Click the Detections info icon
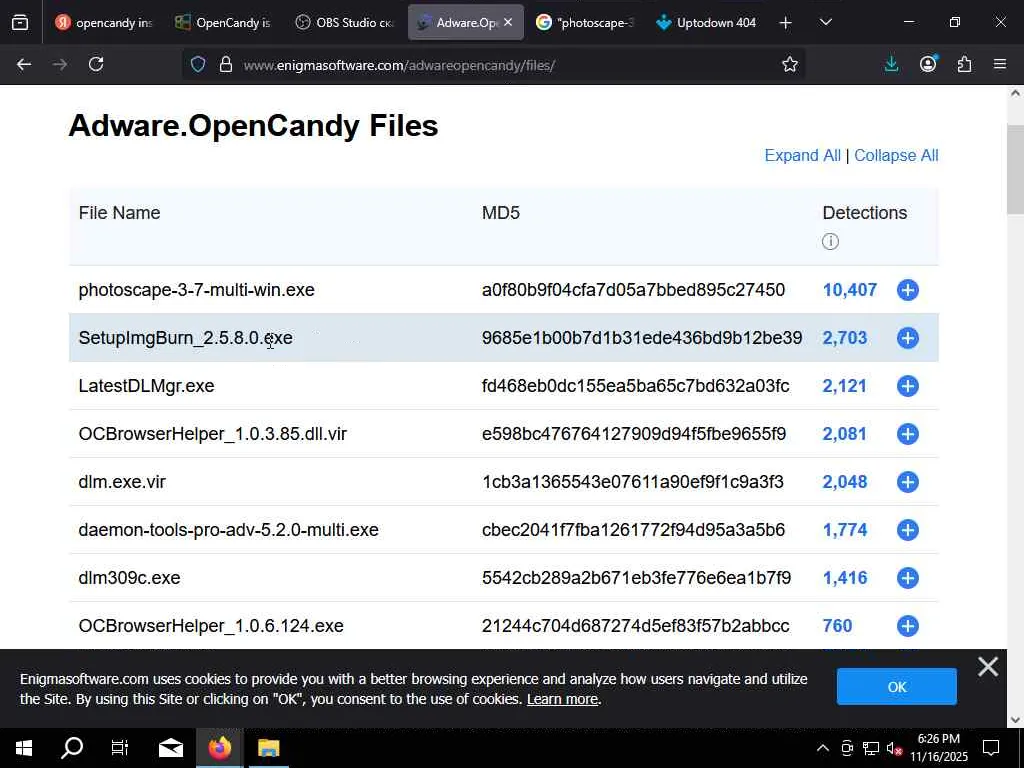The height and width of the screenshot is (768, 1024). pyautogui.click(x=830, y=242)
